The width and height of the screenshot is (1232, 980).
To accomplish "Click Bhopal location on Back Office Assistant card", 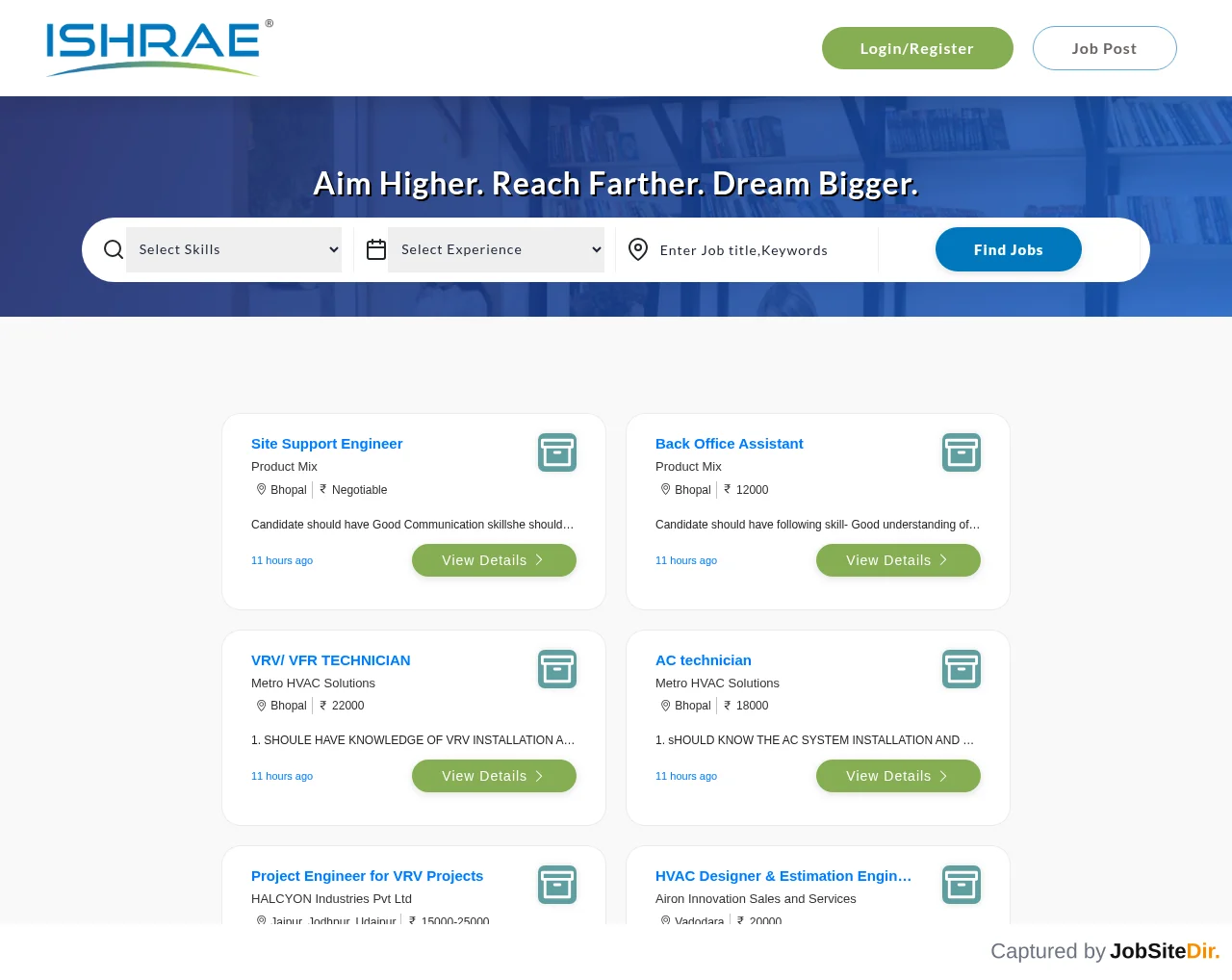I will pos(693,490).
